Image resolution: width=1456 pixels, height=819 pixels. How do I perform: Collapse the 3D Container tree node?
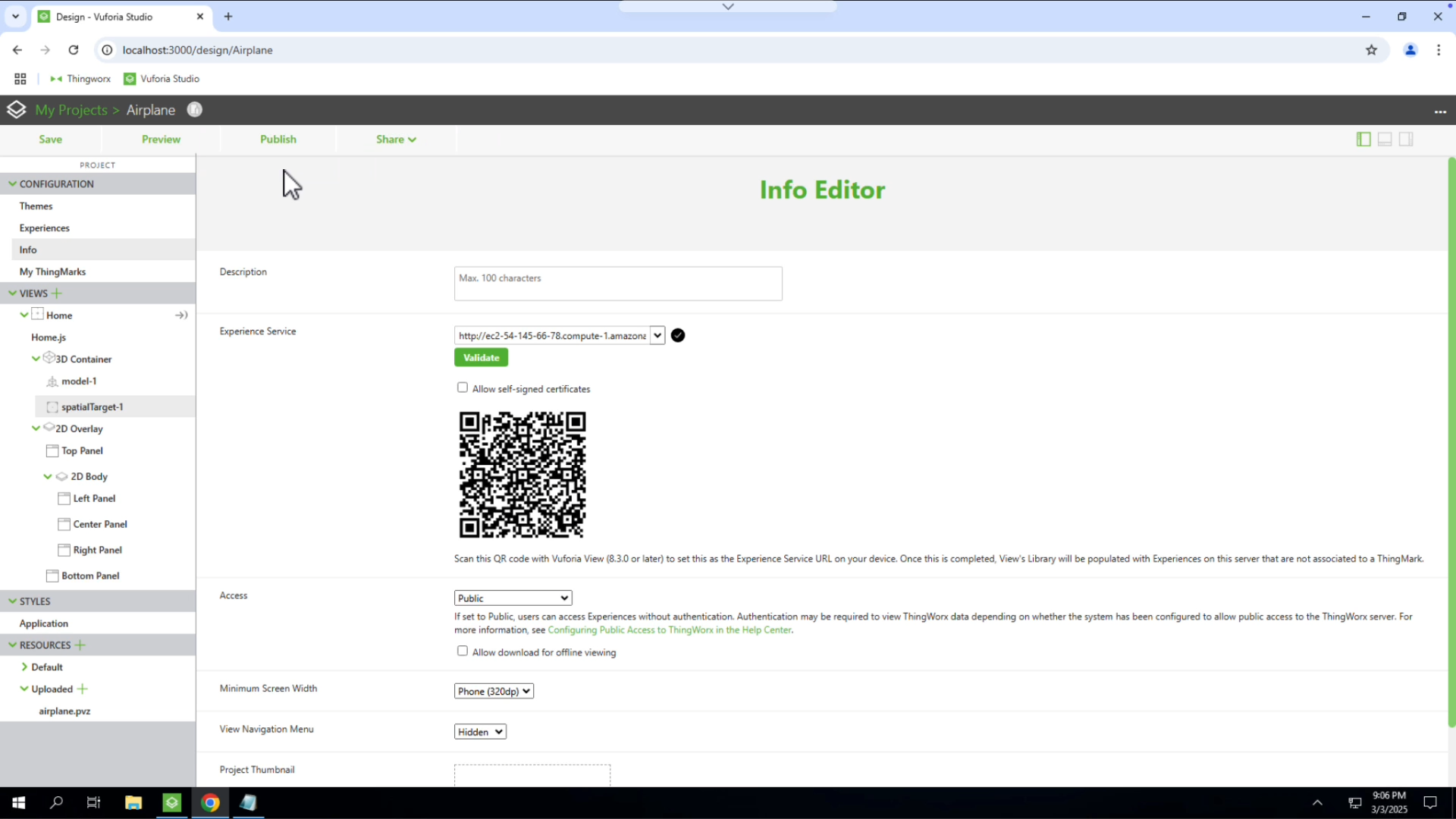[36, 359]
